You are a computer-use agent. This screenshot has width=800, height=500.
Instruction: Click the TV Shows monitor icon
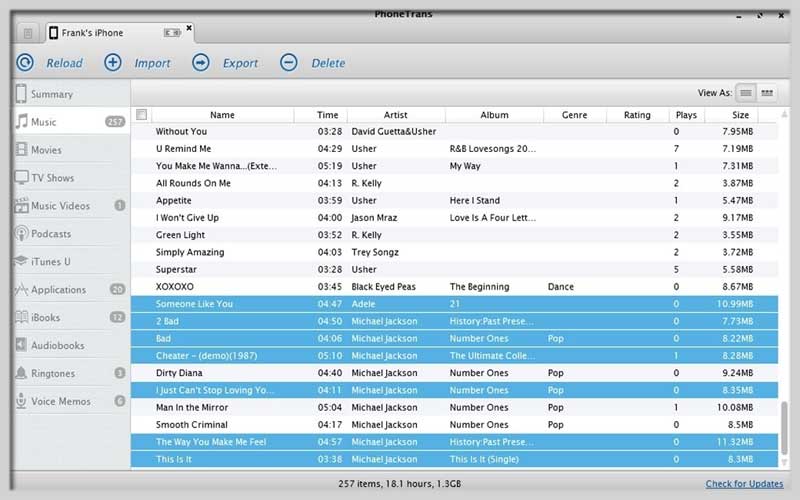pyautogui.click(x=21, y=178)
